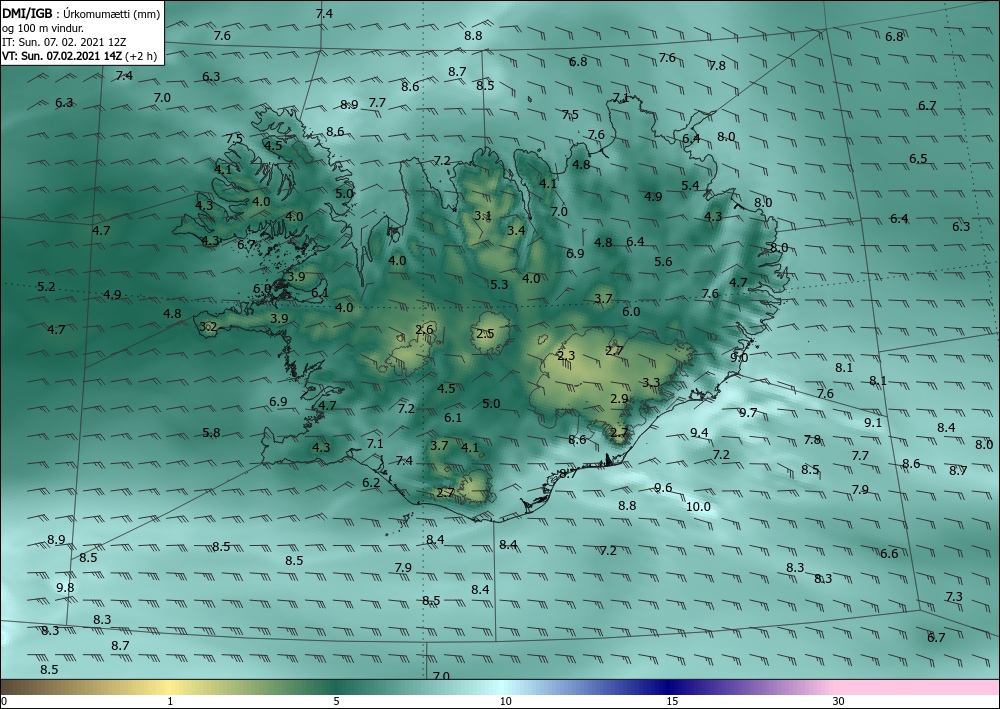Click the 9.1 map value
The height and width of the screenshot is (709, 1000).
(x=873, y=423)
